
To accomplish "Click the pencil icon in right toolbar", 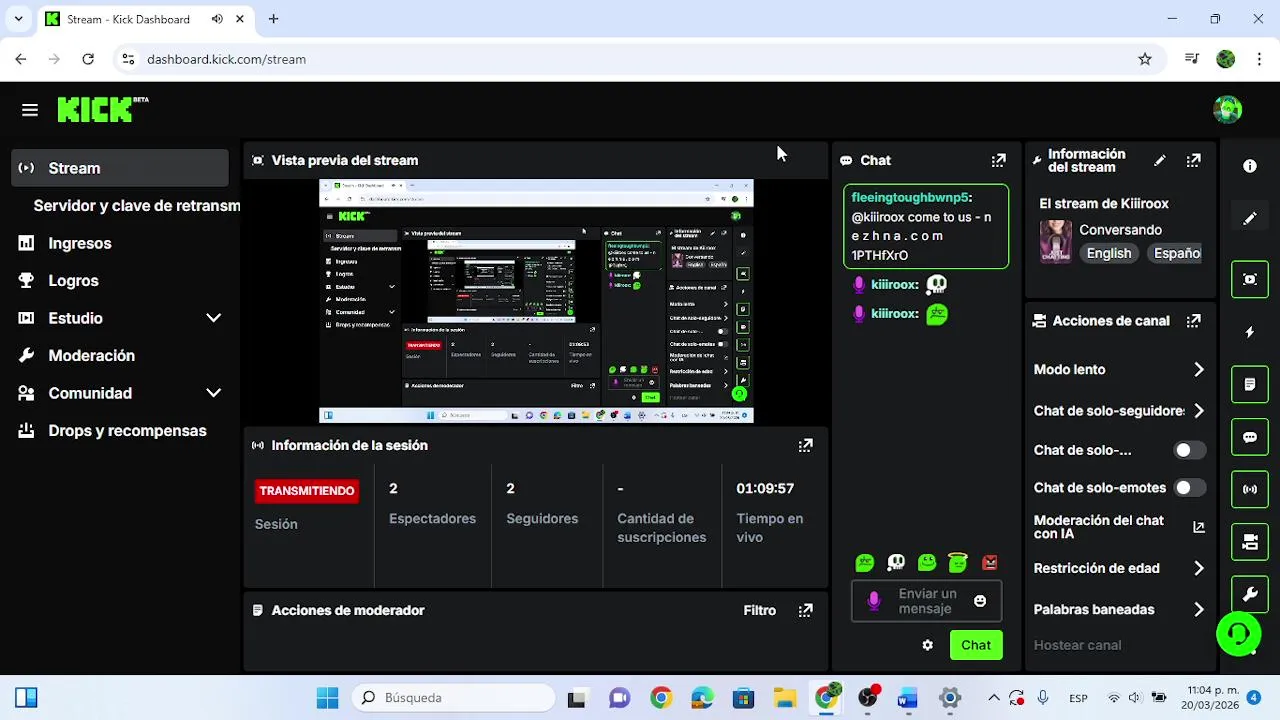I will [1250, 218].
